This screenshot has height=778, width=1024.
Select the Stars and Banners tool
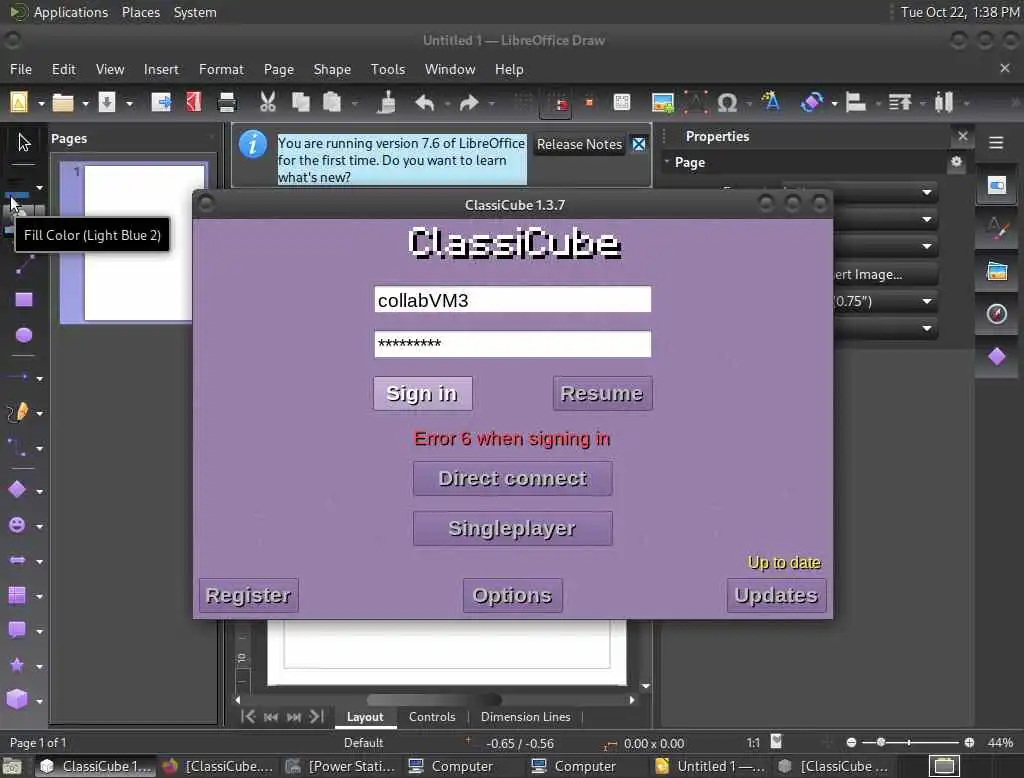[x=17, y=665]
